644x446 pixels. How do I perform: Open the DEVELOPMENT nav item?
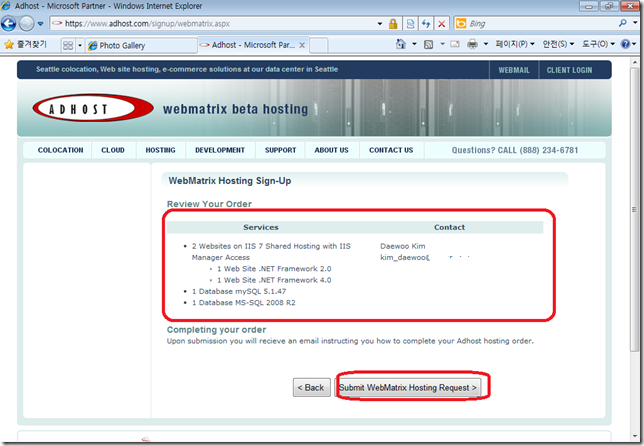(220, 150)
